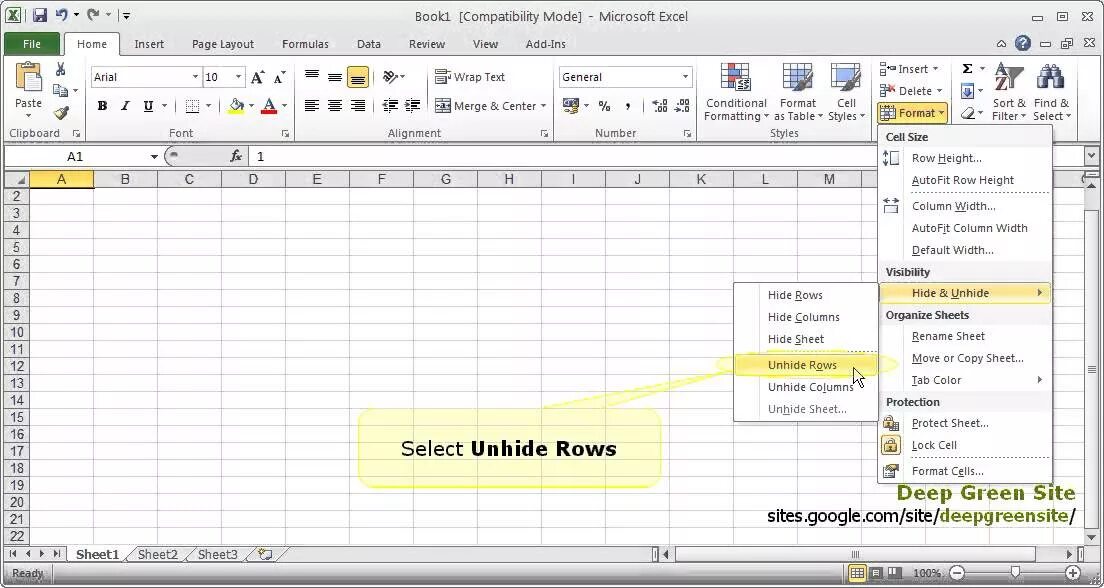Viewport: 1104px width, 588px height.
Task: Click the Save icon in quick access toolbar
Action: [39, 15]
